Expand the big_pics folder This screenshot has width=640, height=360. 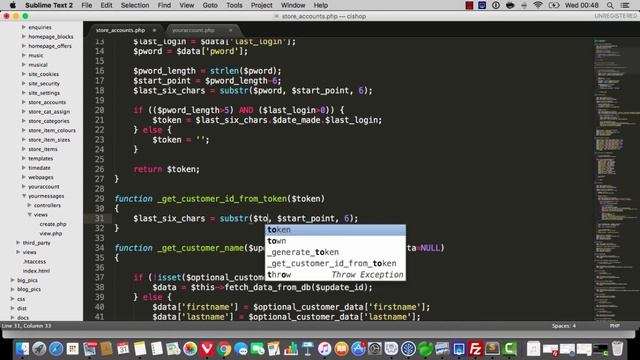click(12, 280)
